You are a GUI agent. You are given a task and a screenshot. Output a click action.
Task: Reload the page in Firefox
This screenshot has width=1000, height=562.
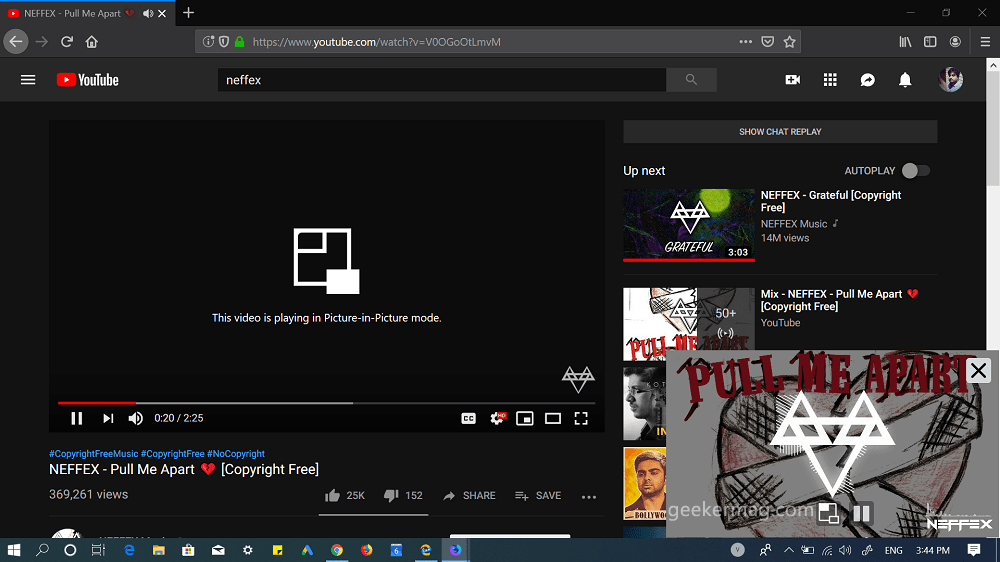click(67, 41)
